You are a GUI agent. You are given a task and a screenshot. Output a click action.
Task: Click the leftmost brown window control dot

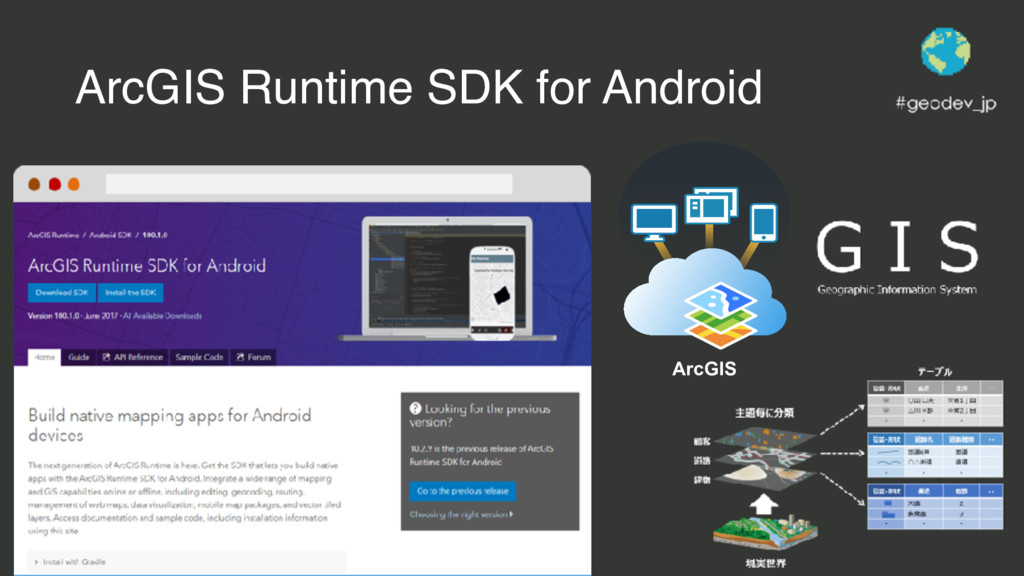(x=35, y=184)
